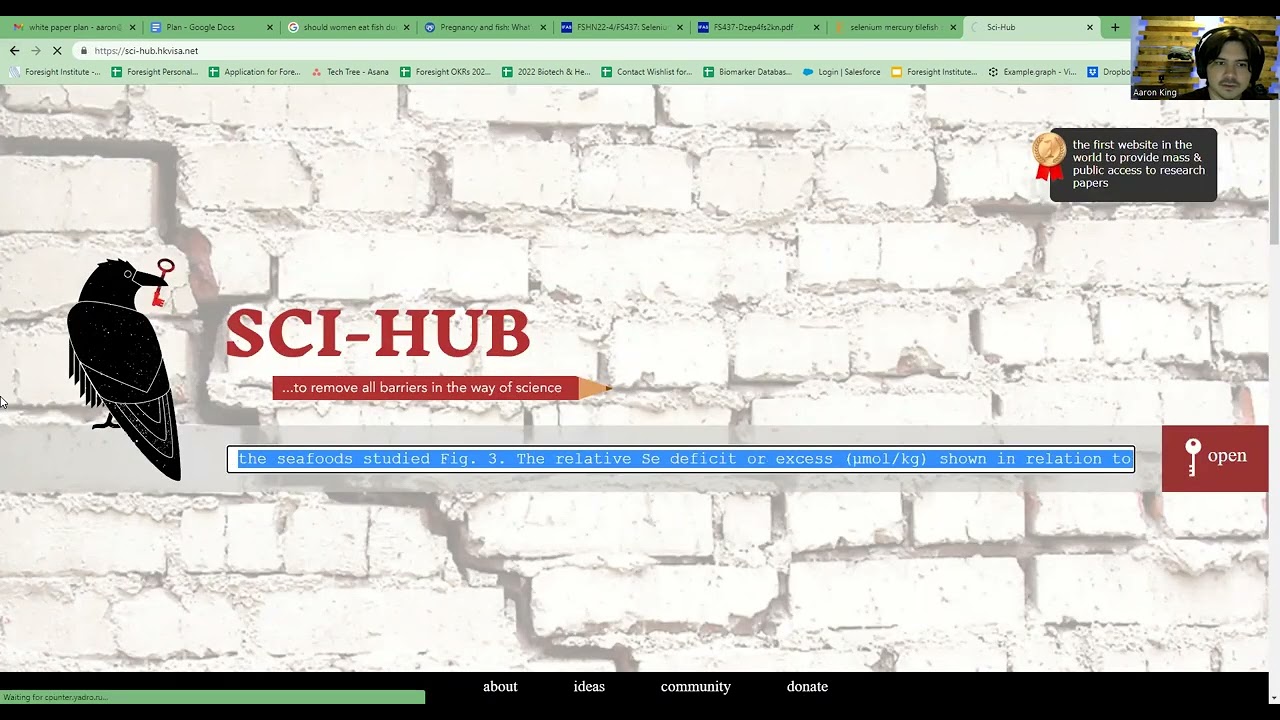1280x720 pixels.
Task: Click the 'remove all barriers' pencil banner
Action: [x=440, y=388]
